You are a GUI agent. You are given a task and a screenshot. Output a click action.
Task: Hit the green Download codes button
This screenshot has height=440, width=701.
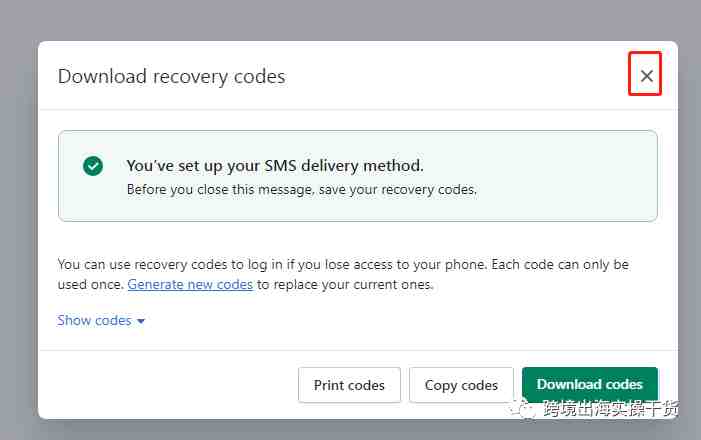[x=590, y=384]
